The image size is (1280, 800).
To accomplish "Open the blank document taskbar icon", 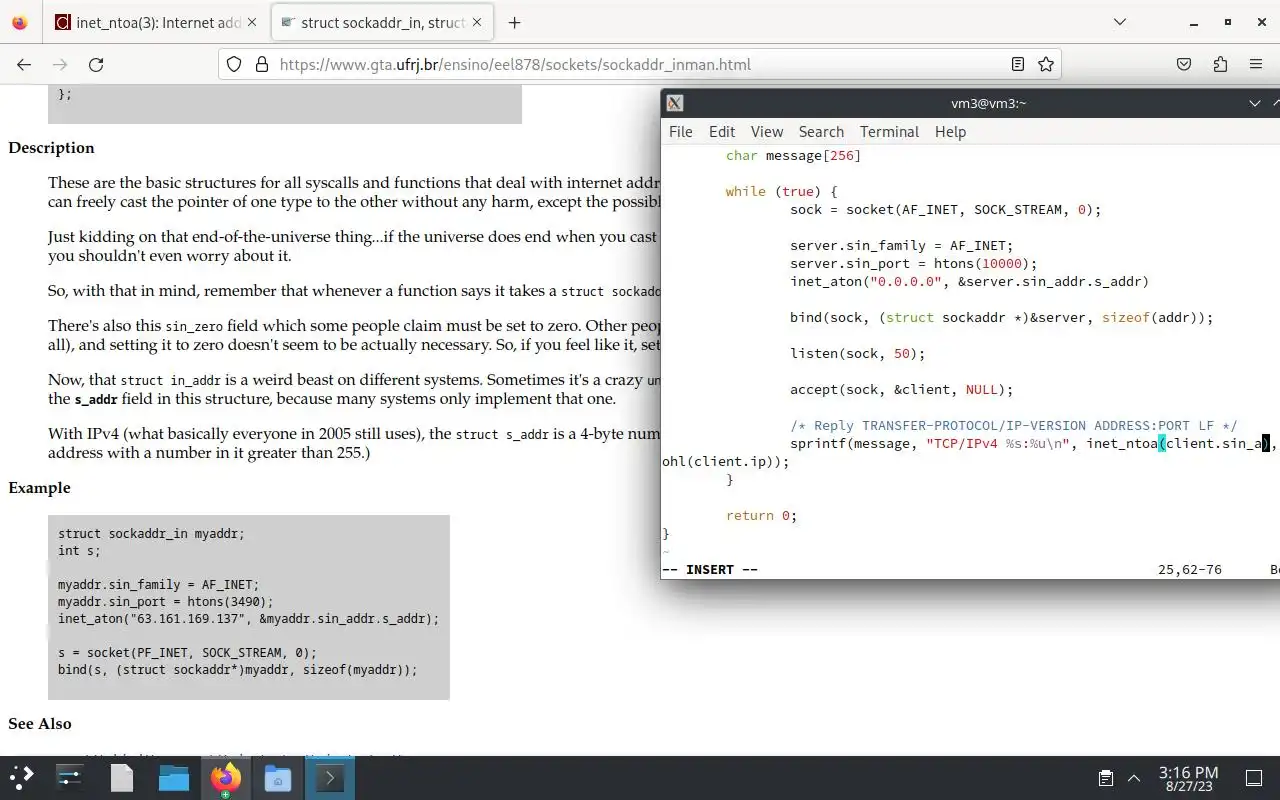I will click(121, 778).
